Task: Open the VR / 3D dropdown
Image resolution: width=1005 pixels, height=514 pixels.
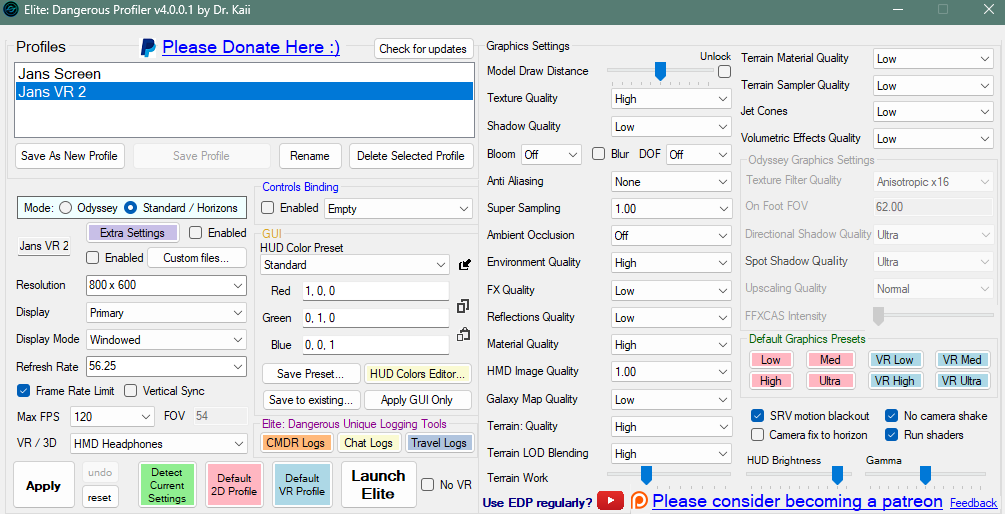Action: tap(159, 444)
